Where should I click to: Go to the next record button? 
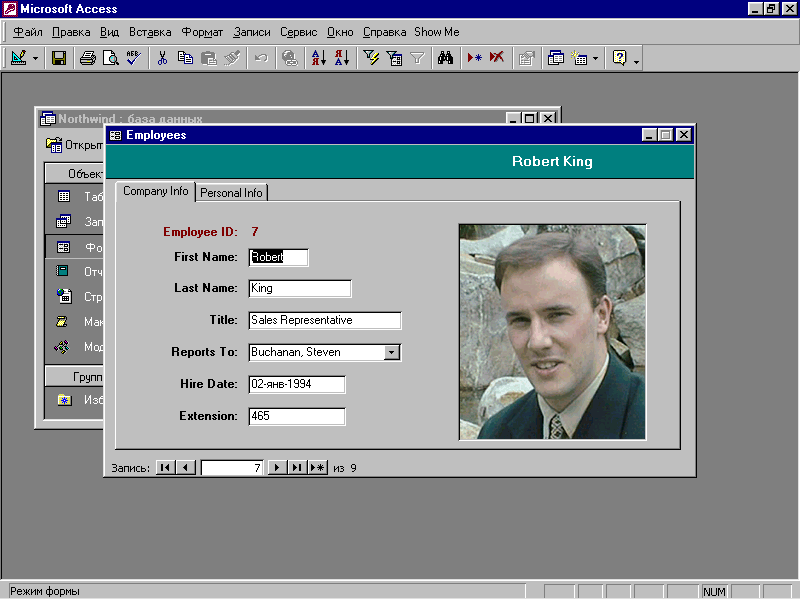pyautogui.click(x=277, y=467)
